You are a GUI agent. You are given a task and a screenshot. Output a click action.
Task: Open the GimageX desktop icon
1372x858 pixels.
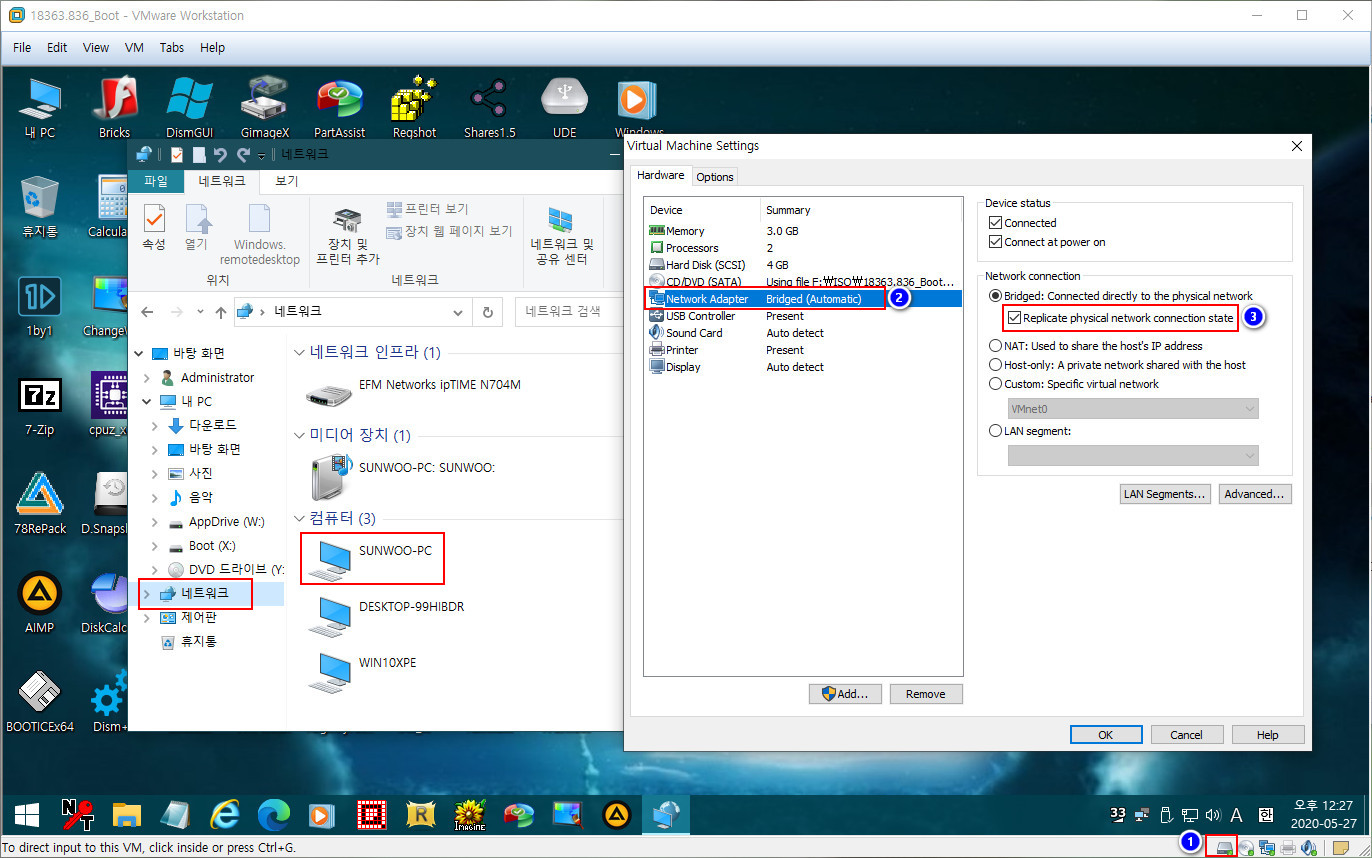265,107
